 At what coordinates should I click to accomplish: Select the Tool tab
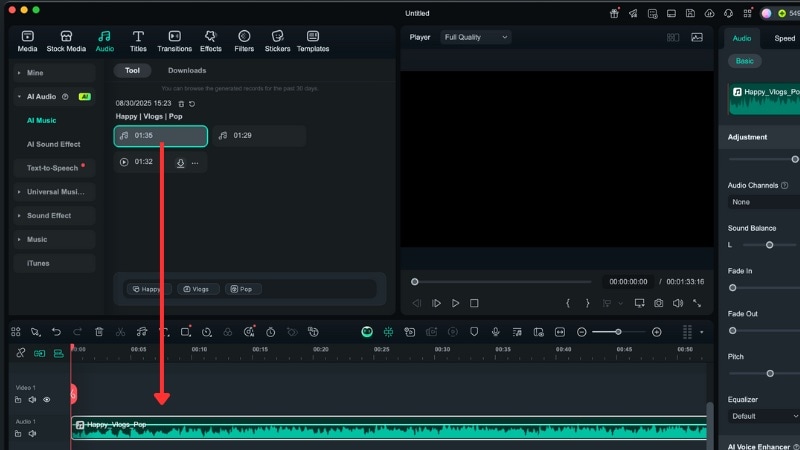(x=132, y=70)
